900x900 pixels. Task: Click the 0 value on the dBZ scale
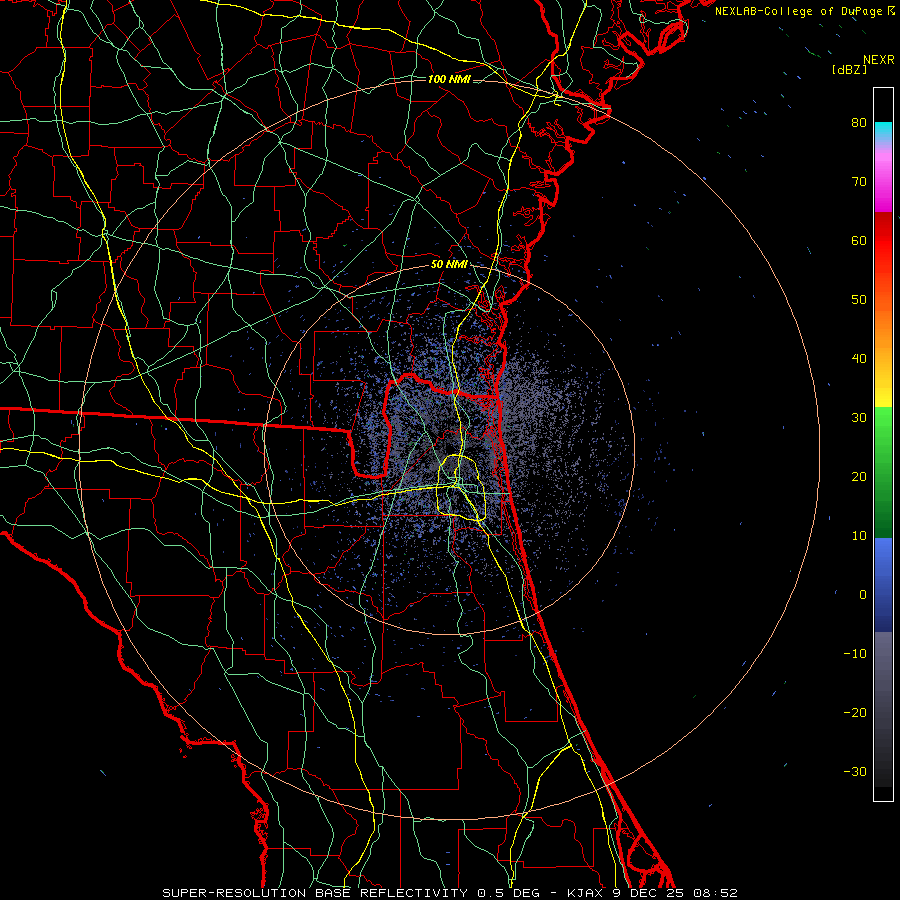[863, 595]
